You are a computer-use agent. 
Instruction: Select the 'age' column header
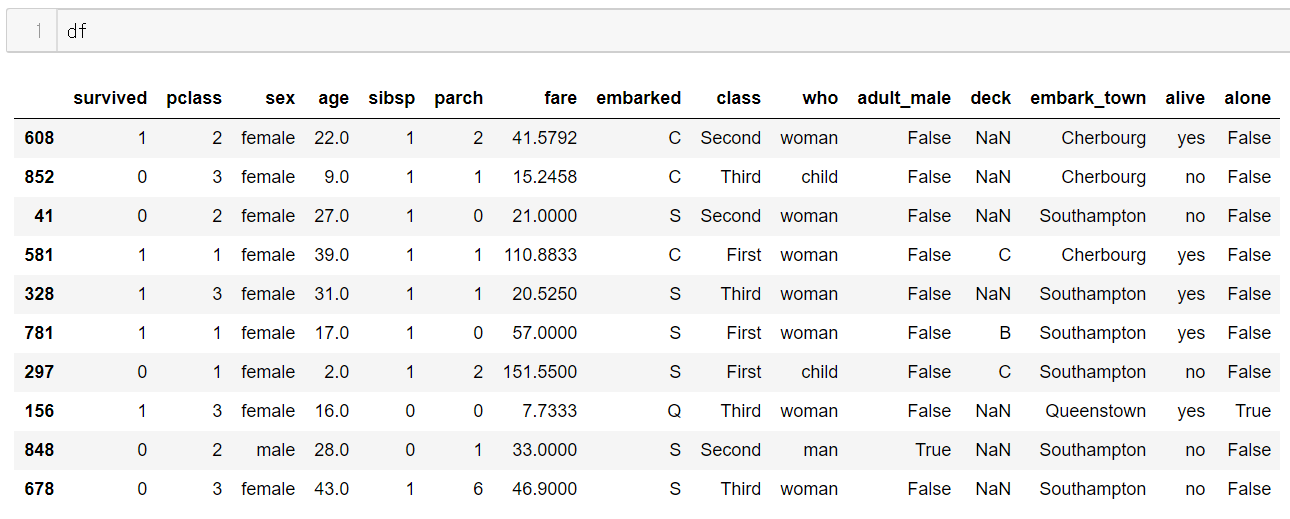pyautogui.click(x=333, y=99)
